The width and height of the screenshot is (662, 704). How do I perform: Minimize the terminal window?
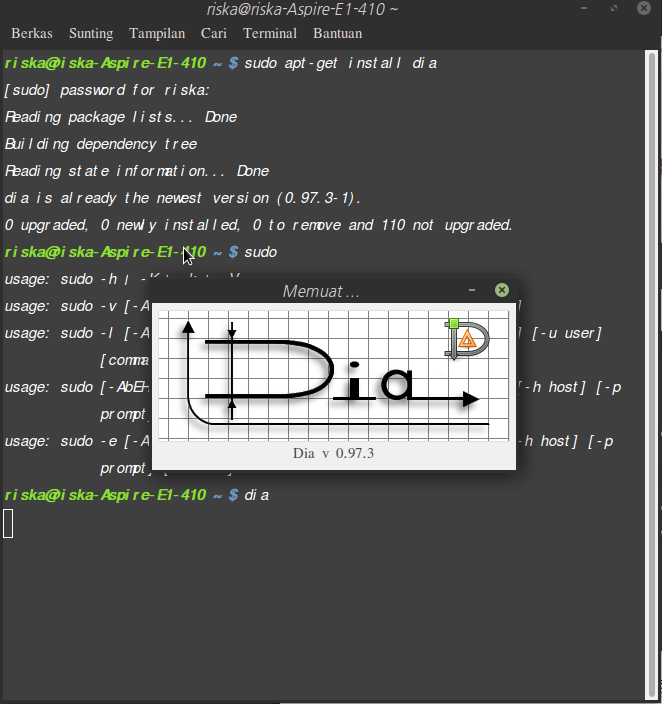(x=584, y=8)
